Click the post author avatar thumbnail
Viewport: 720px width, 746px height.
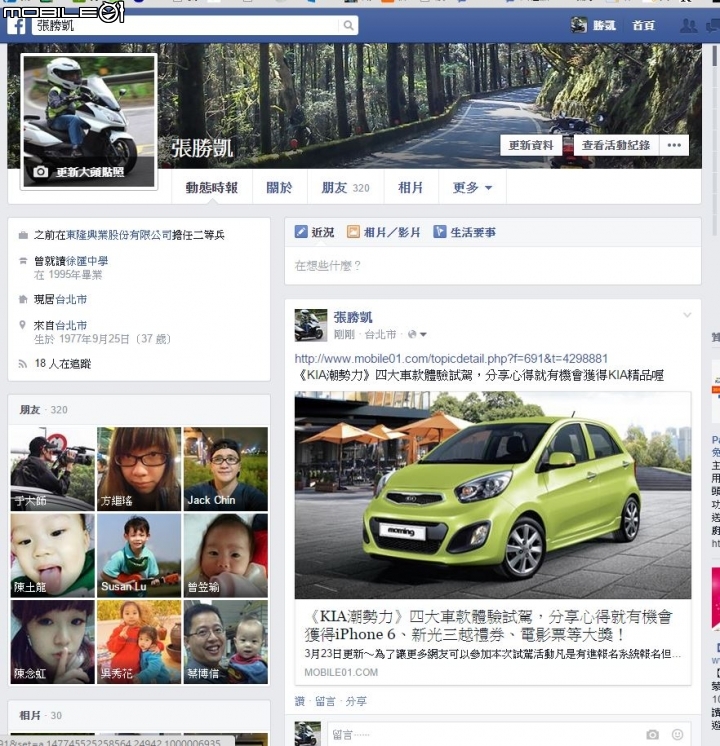311,325
